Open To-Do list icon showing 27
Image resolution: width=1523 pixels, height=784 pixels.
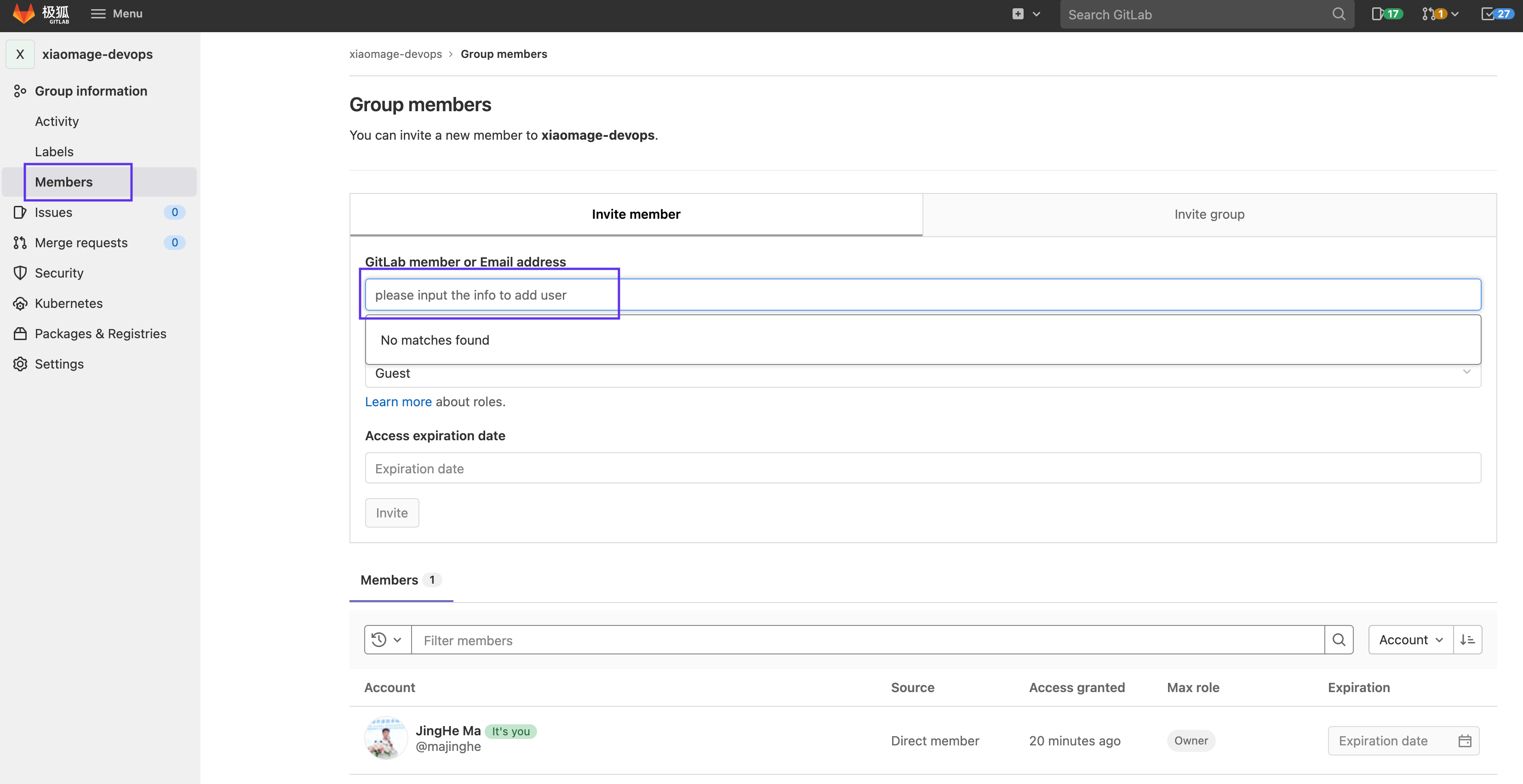[1497, 14]
